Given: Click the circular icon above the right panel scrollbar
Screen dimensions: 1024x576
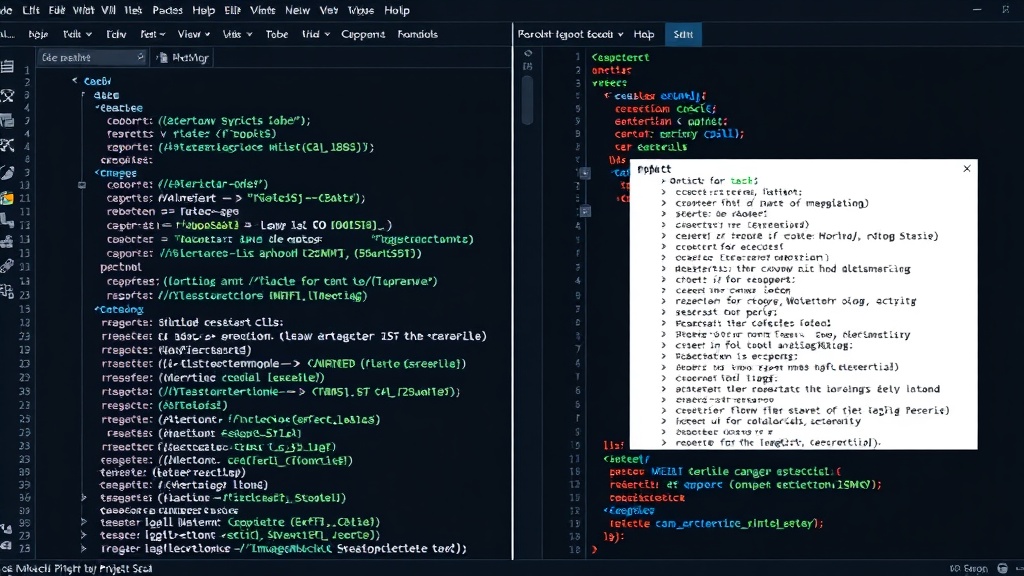Looking at the screenshot, I should 528,54.
